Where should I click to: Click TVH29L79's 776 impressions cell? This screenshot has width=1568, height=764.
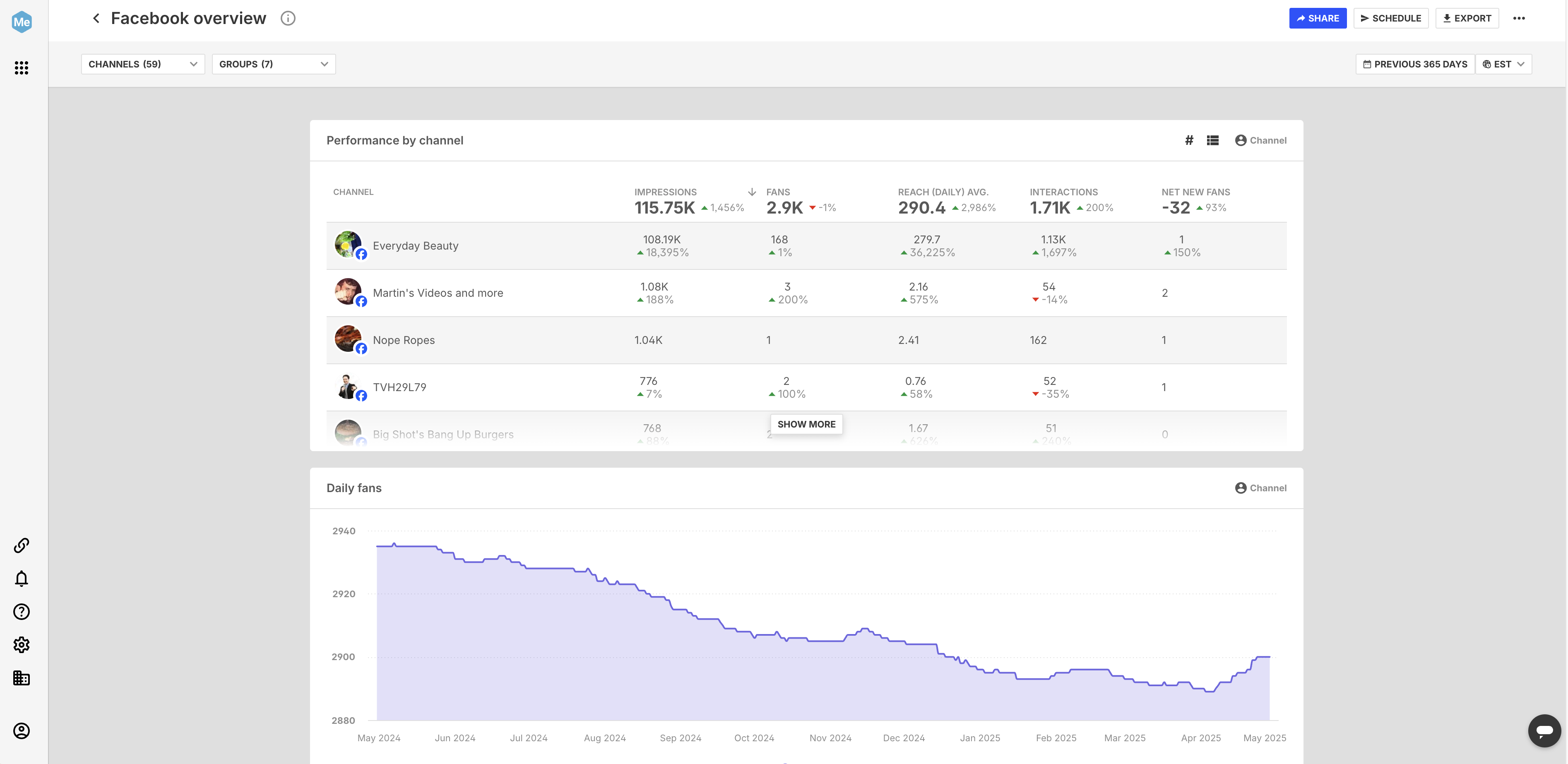(648, 381)
